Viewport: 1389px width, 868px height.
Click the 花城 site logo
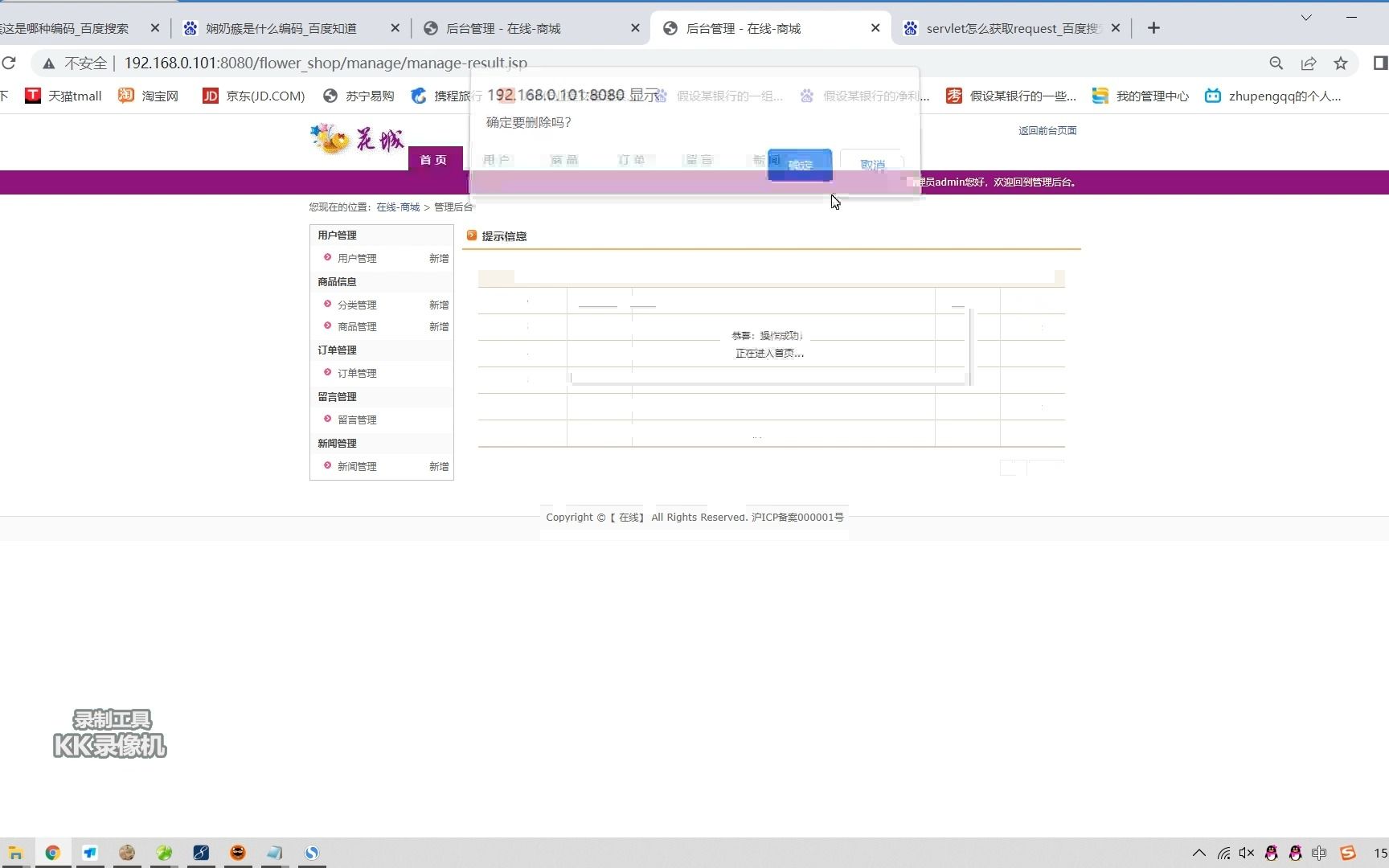[356, 138]
